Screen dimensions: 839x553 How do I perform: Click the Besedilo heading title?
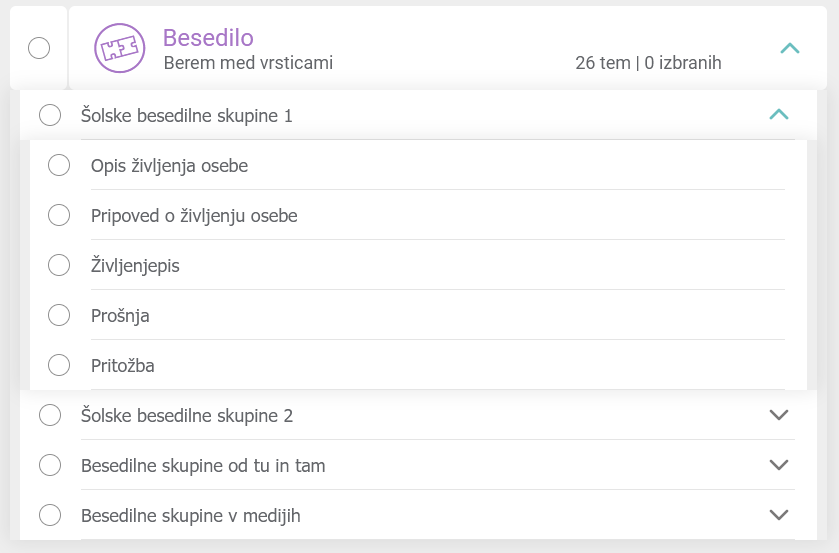coord(208,38)
